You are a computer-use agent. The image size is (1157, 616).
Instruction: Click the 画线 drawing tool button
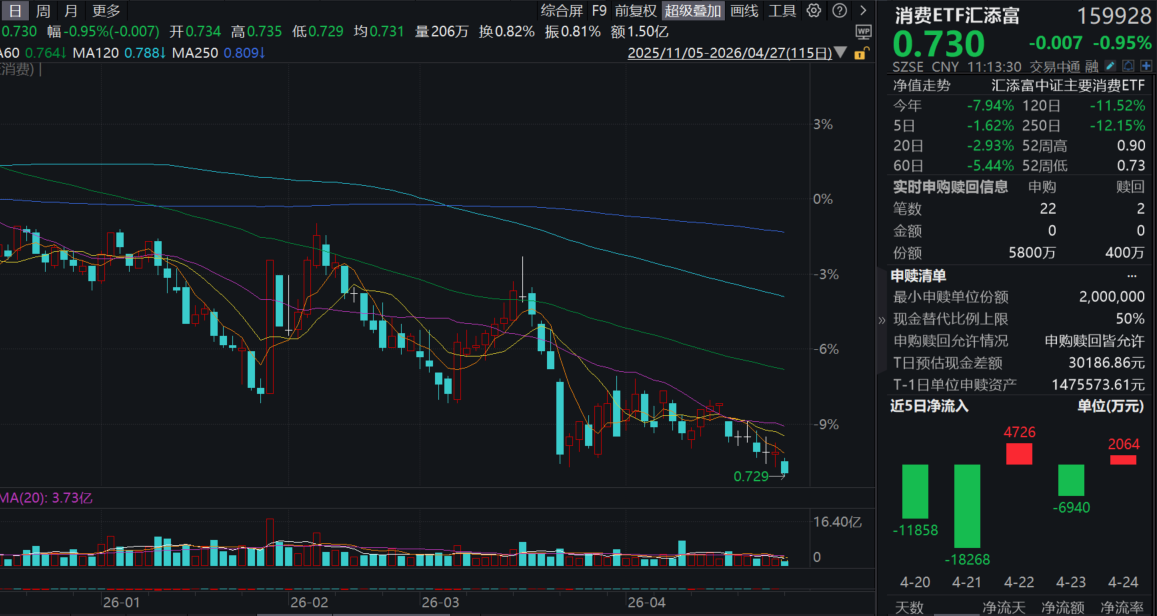[x=744, y=11]
